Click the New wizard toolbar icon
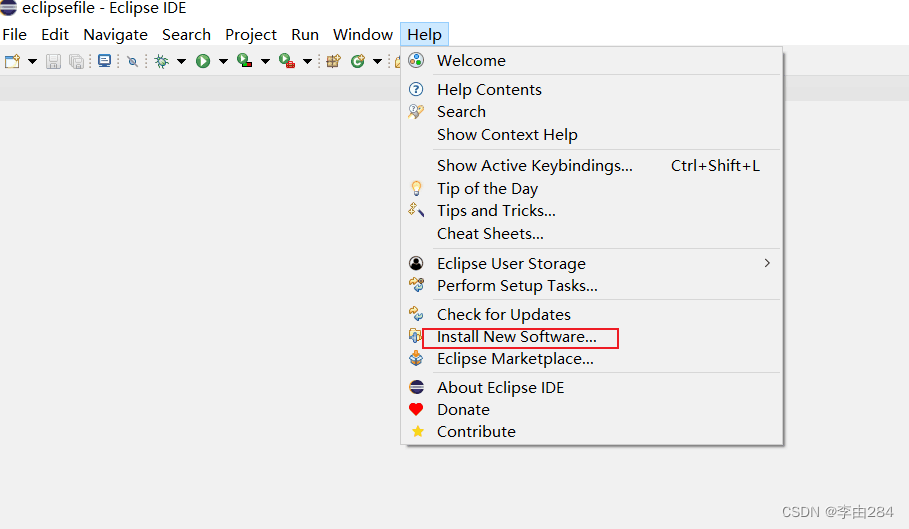The image size is (909, 529). coord(12,61)
